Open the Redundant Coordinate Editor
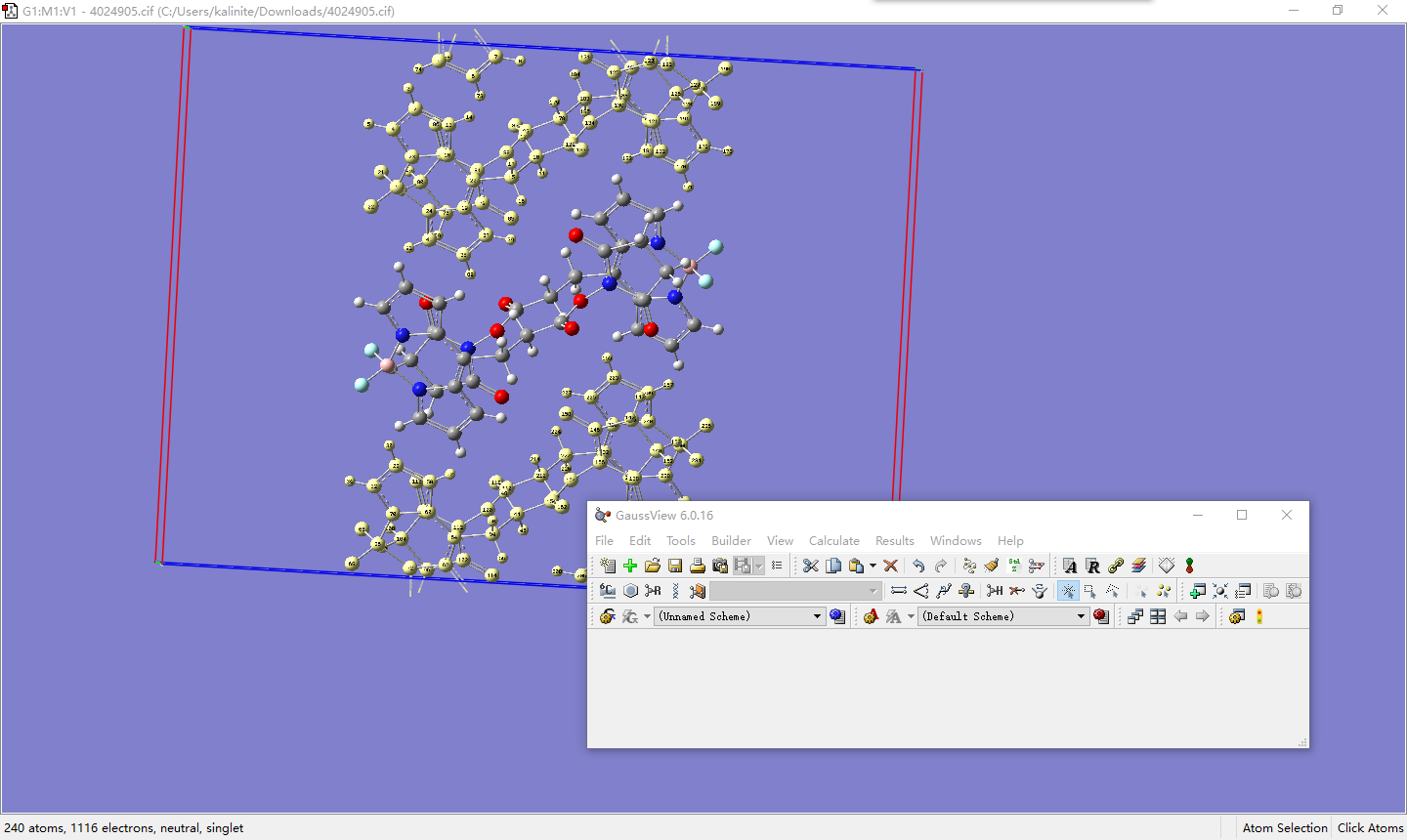The width and height of the screenshot is (1407, 840). pos(1092,565)
